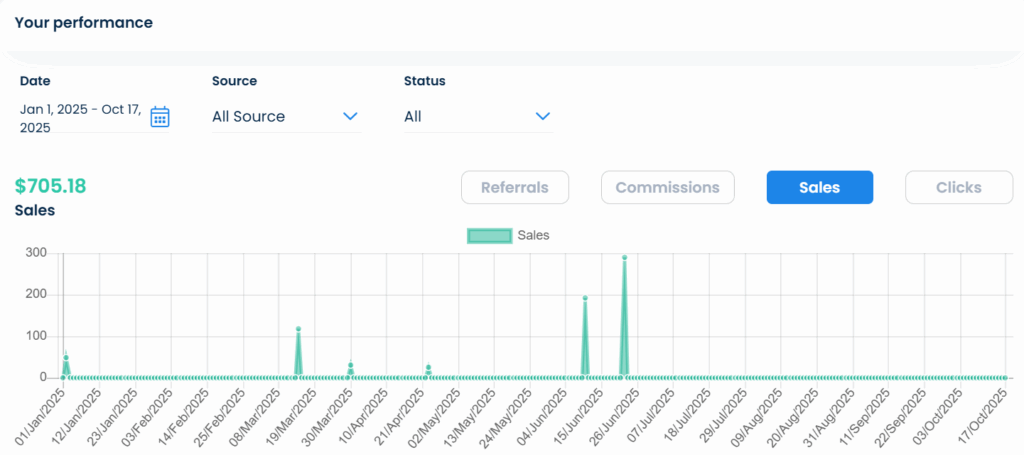Click the small peak near 01/Jan/2025
1024x455 pixels.
[66, 357]
